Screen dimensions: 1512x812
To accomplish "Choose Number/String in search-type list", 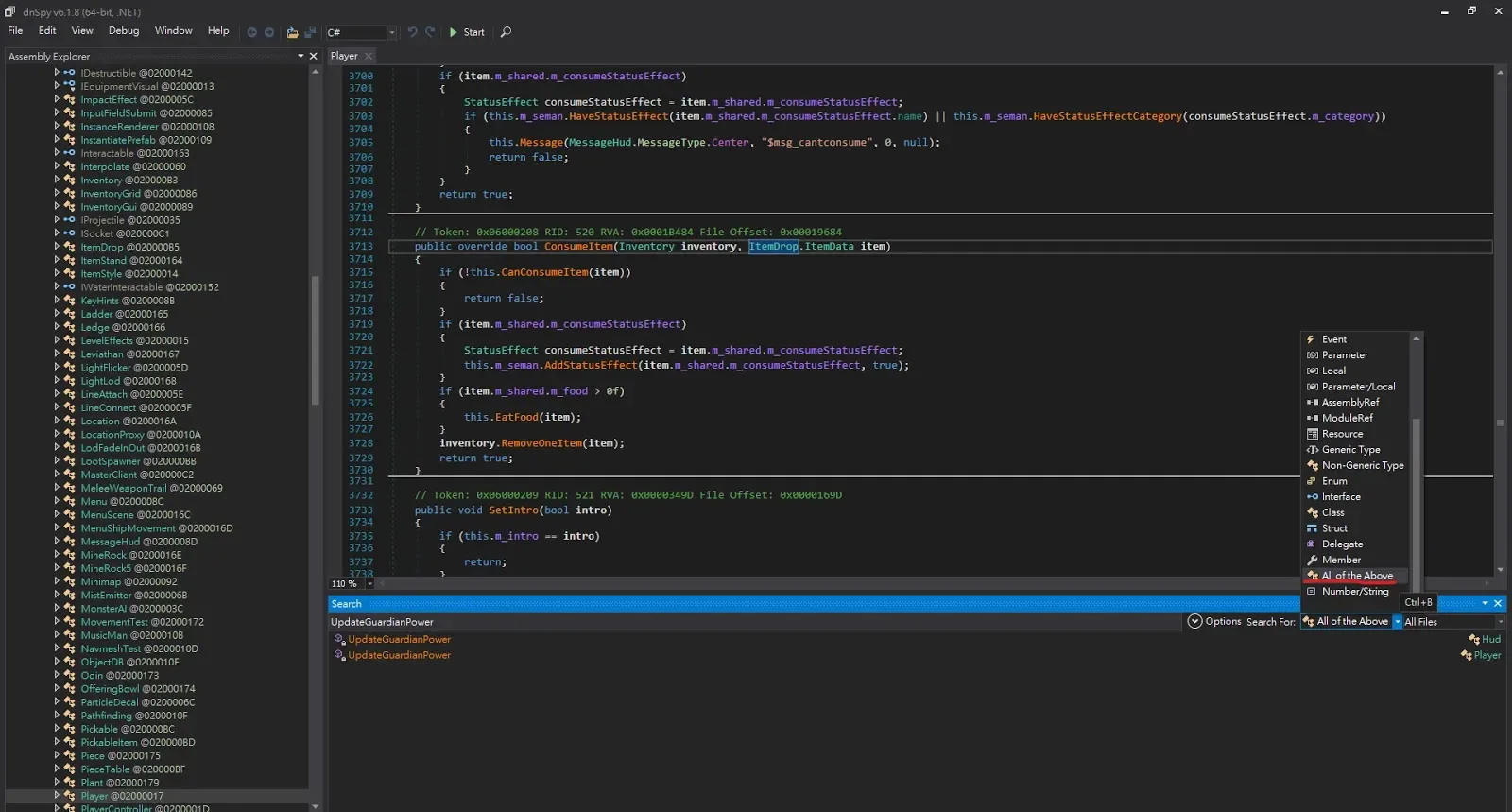I will click(1356, 592).
